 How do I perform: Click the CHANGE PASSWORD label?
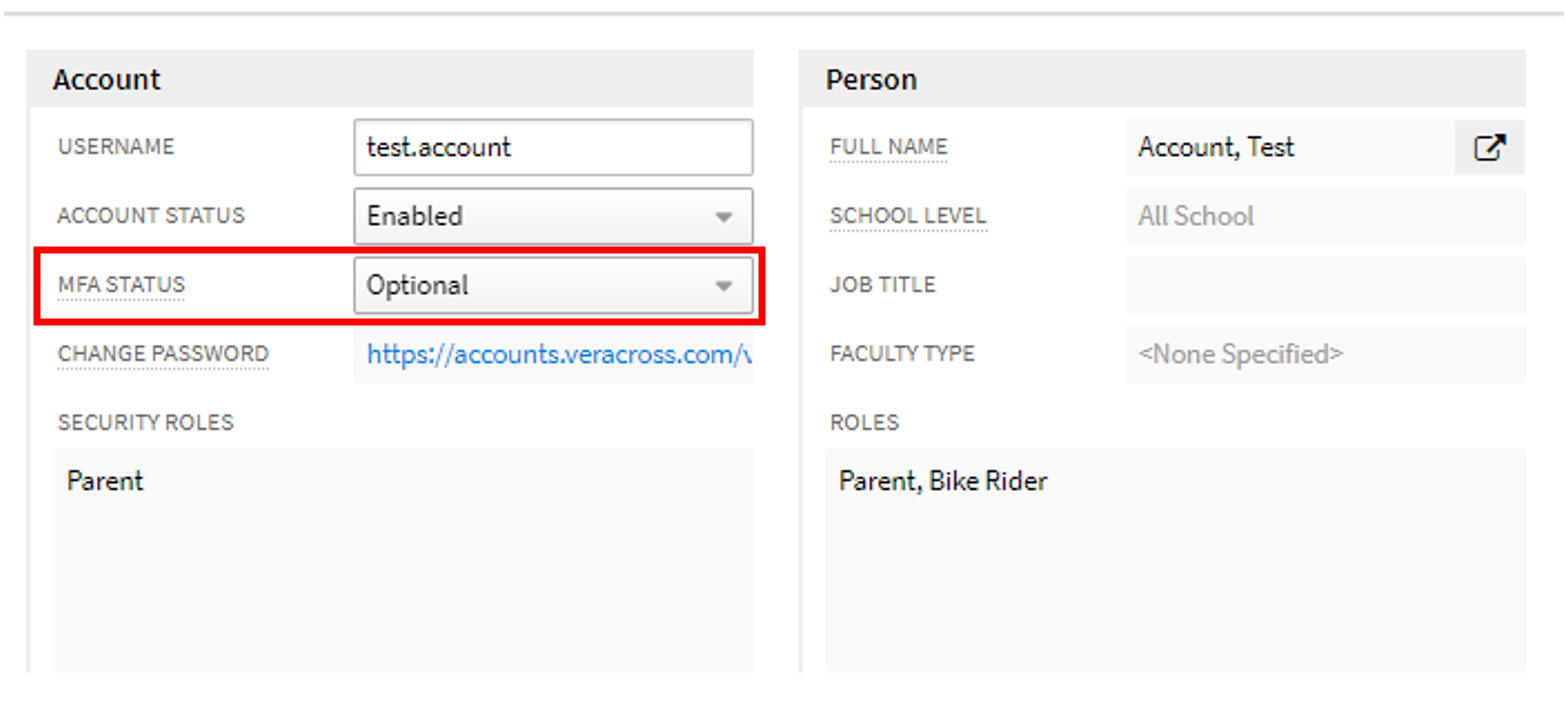pyautogui.click(x=163, y=354)
